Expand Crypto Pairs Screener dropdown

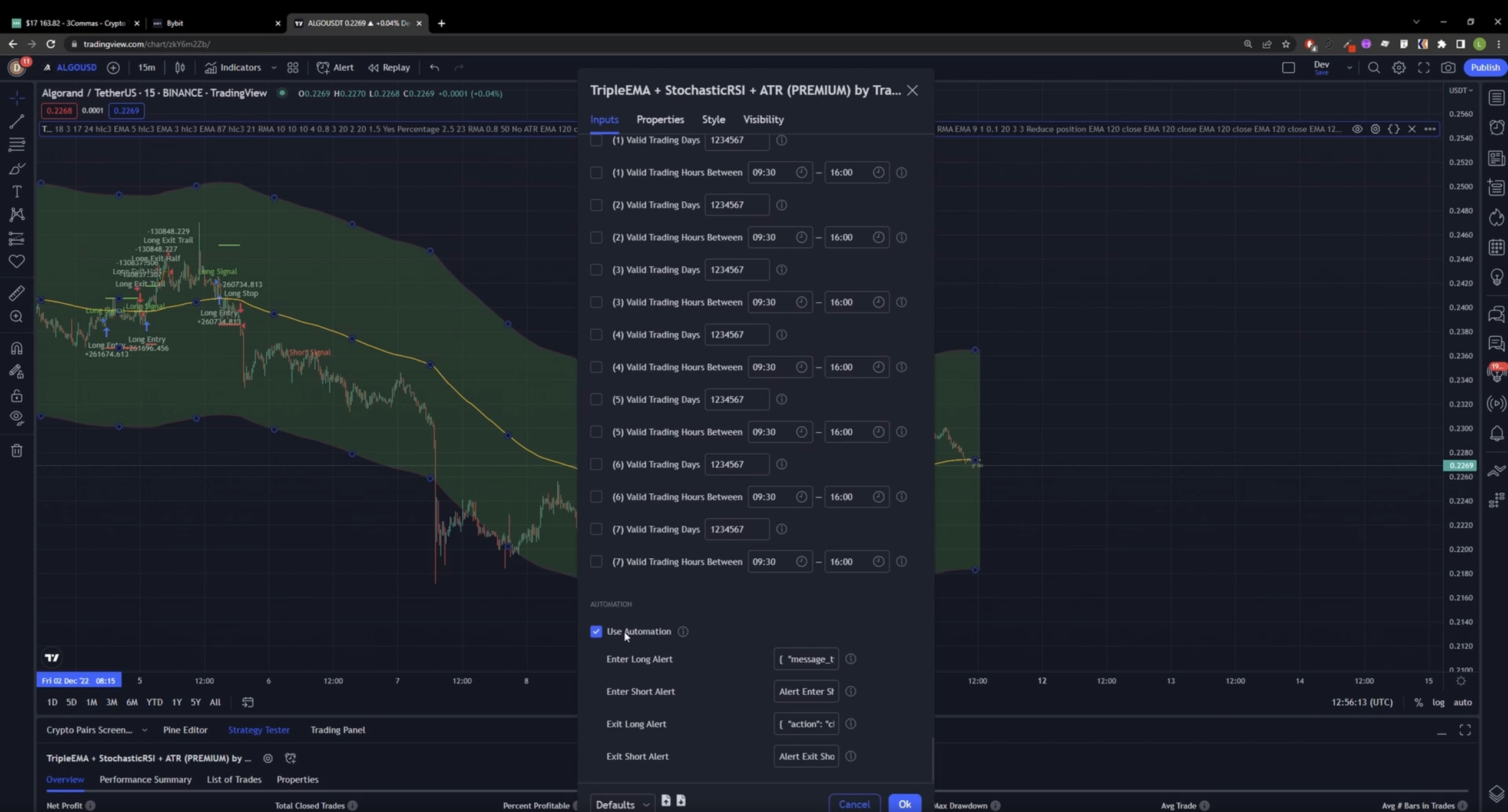coord(144,730)
